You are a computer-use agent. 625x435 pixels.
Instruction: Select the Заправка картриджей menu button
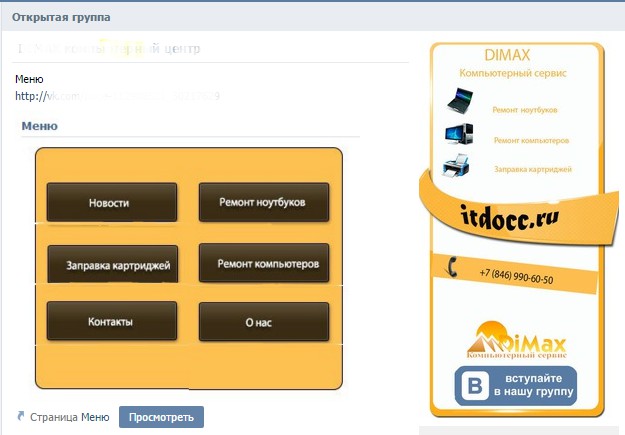point(113,264)
